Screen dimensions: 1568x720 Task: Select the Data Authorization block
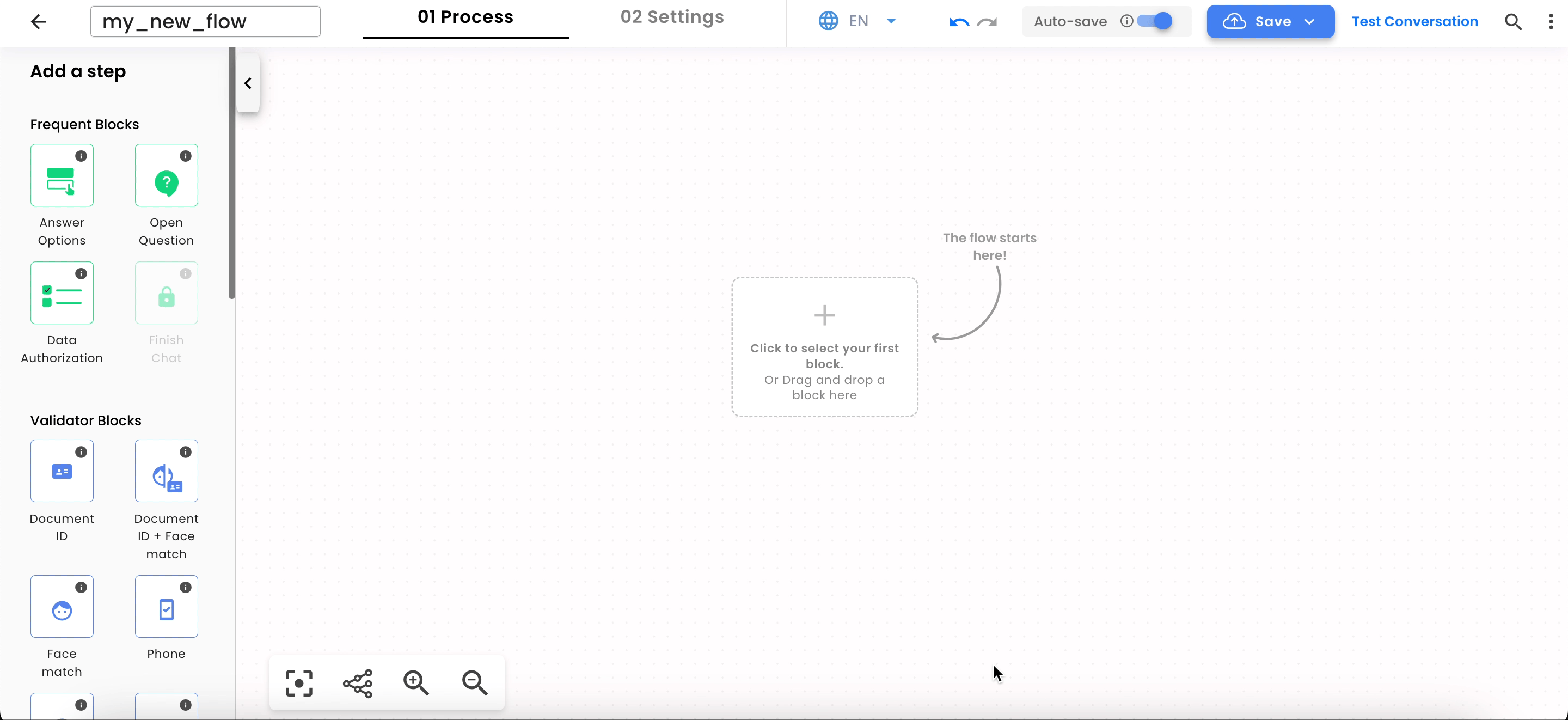62,293
